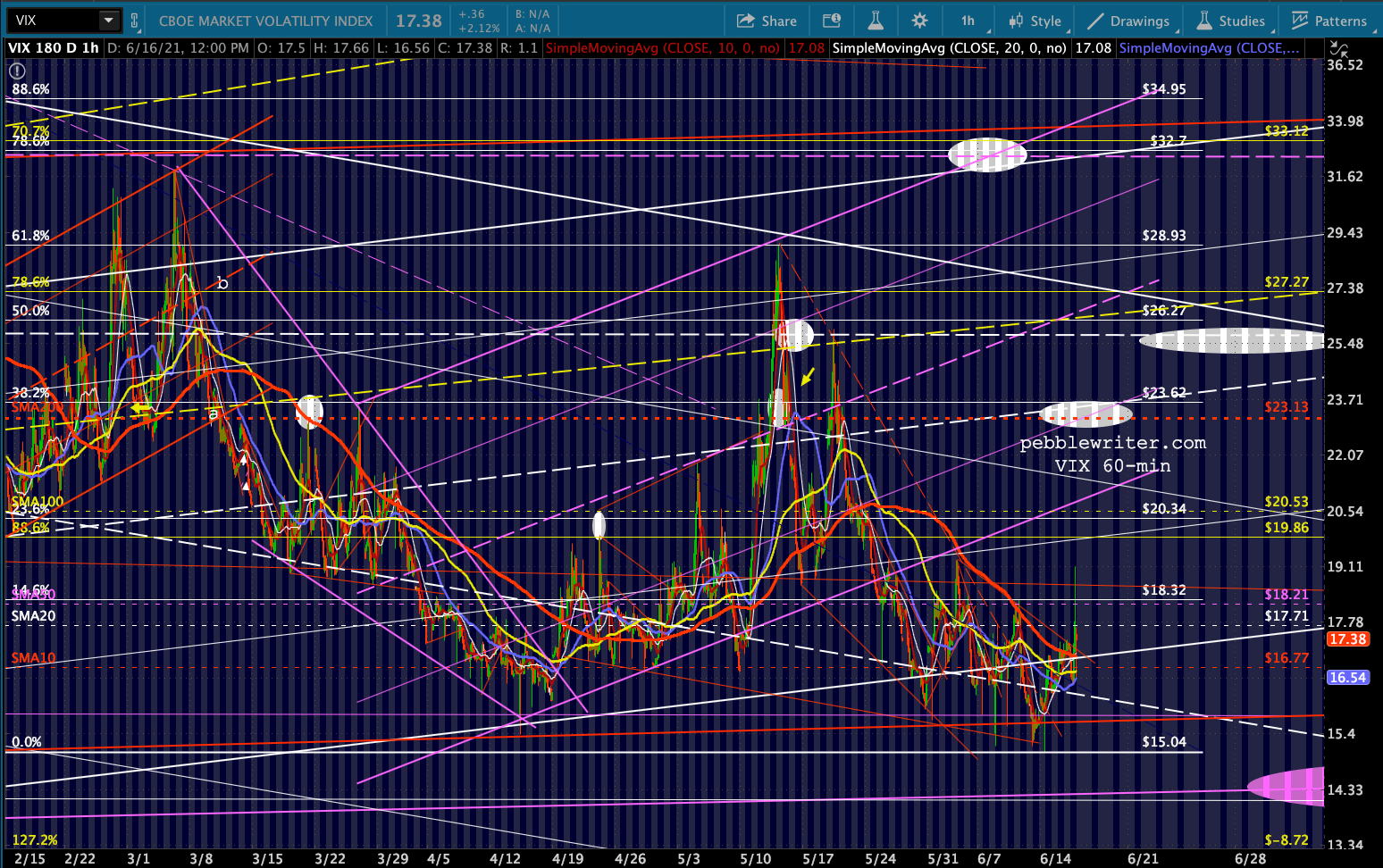1383x868 pixels.
Task: Click the yellow $27.27 price label
Action: pos(1287,282)
